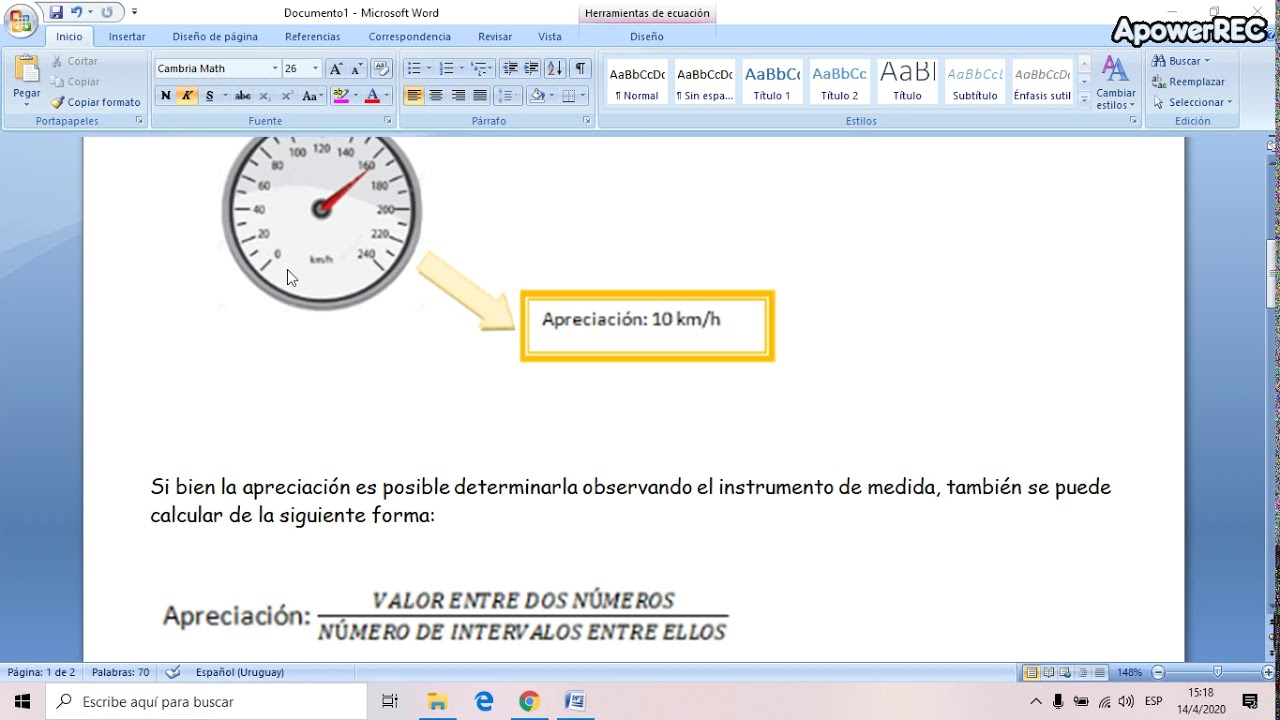Click the Office button

click(x=21, y=20)
